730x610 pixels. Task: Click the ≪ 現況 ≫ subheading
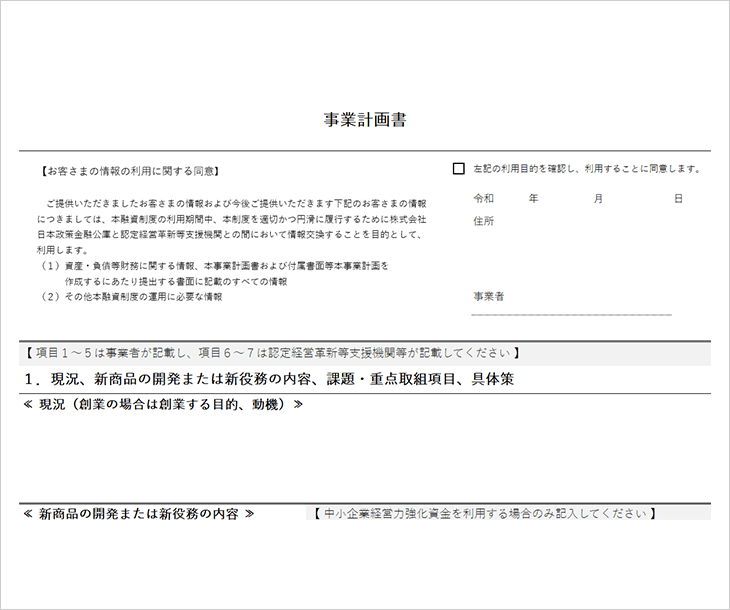pyautogui.click(x=162, y=405)
